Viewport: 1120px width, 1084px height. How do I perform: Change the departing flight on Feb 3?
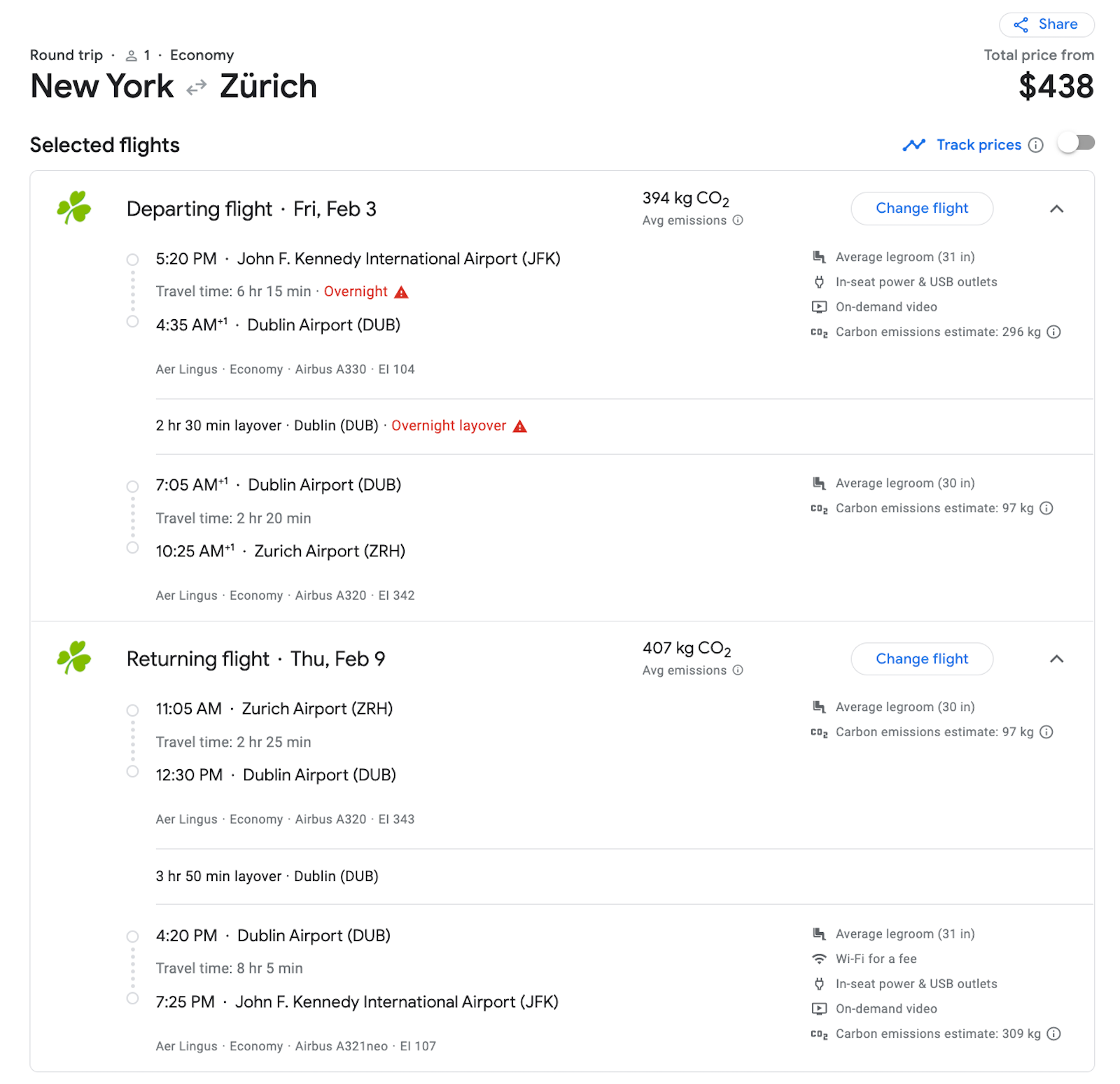[x=921, y=209]
